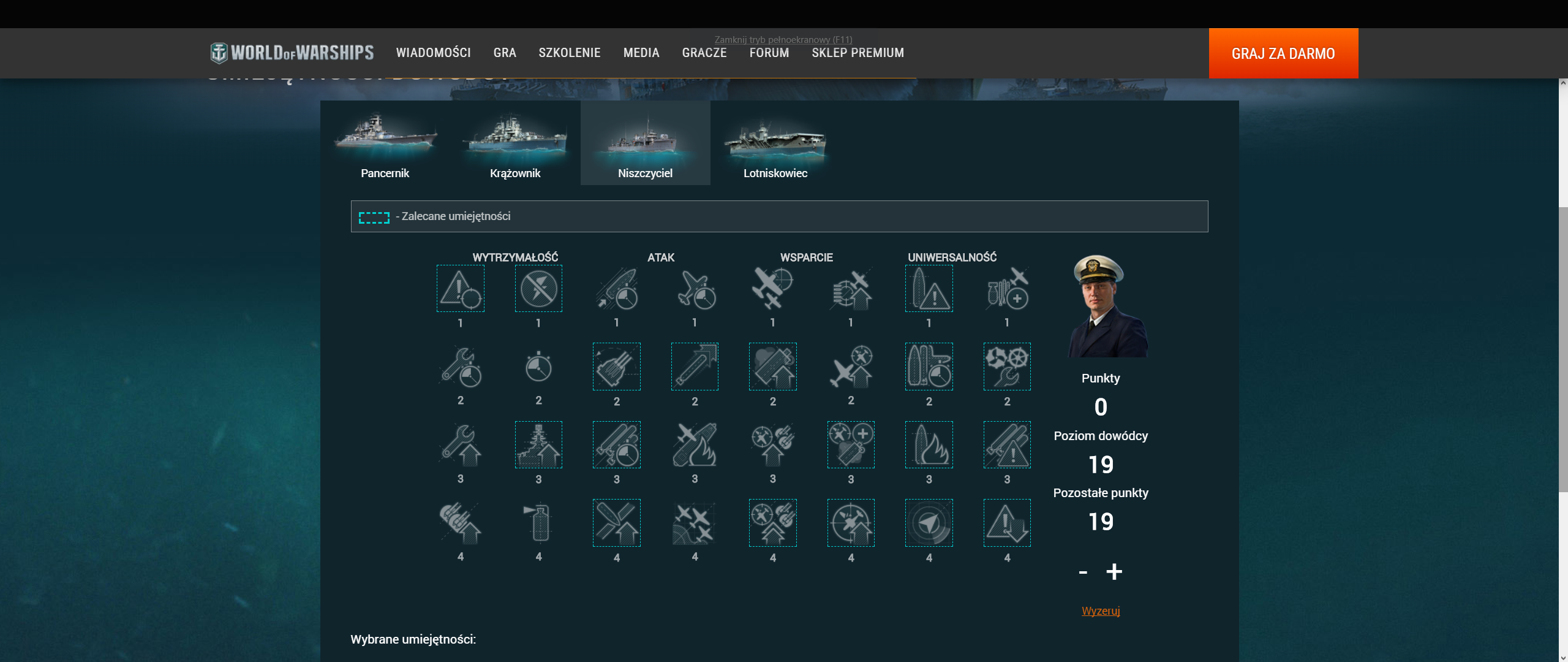Select the battleship superstructure tier-3 skill
The width and height of the screenshot is (1568, 662).
click(x=538, y=445)
